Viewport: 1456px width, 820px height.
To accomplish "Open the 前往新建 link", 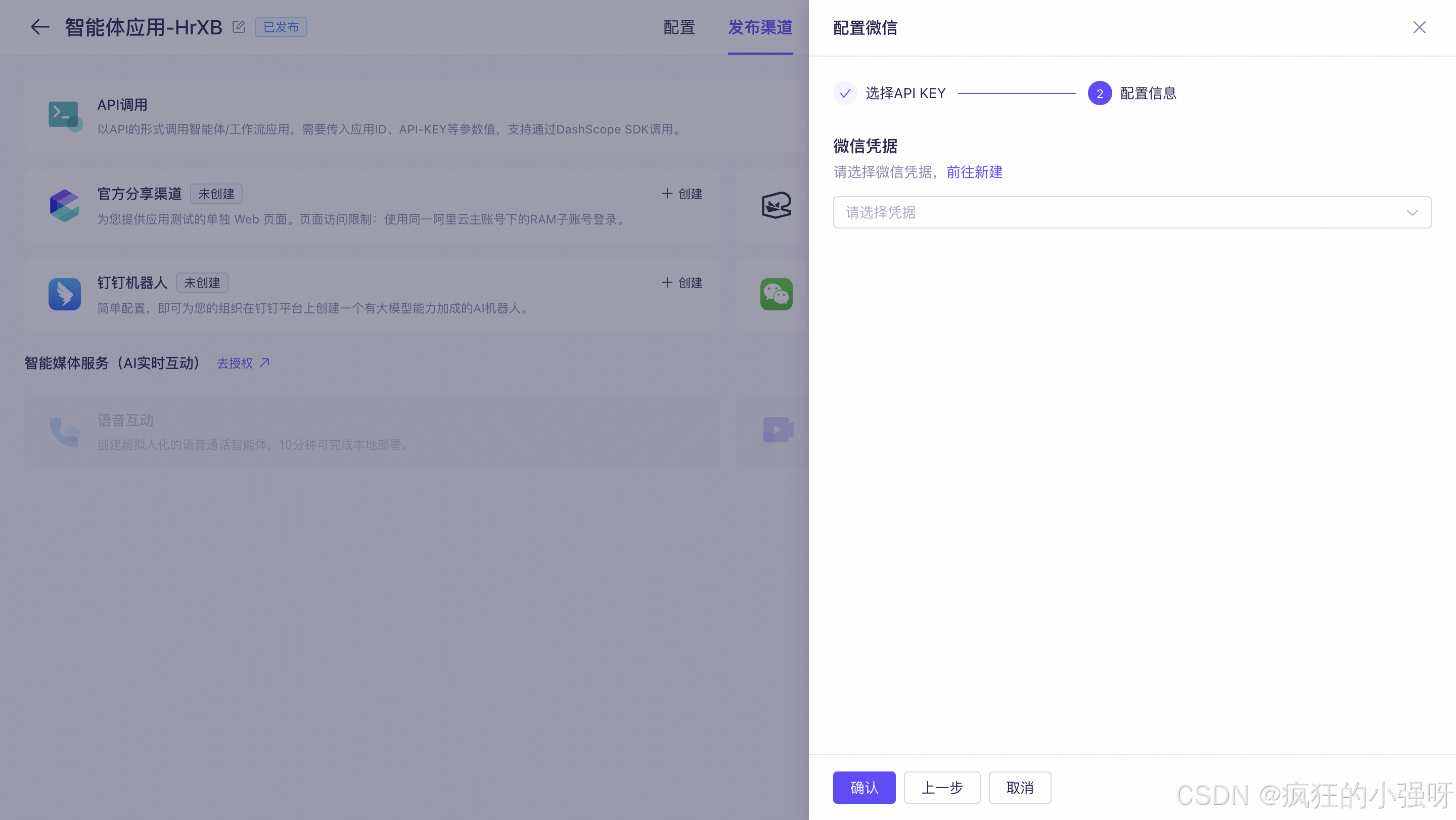I will (974, 172).
